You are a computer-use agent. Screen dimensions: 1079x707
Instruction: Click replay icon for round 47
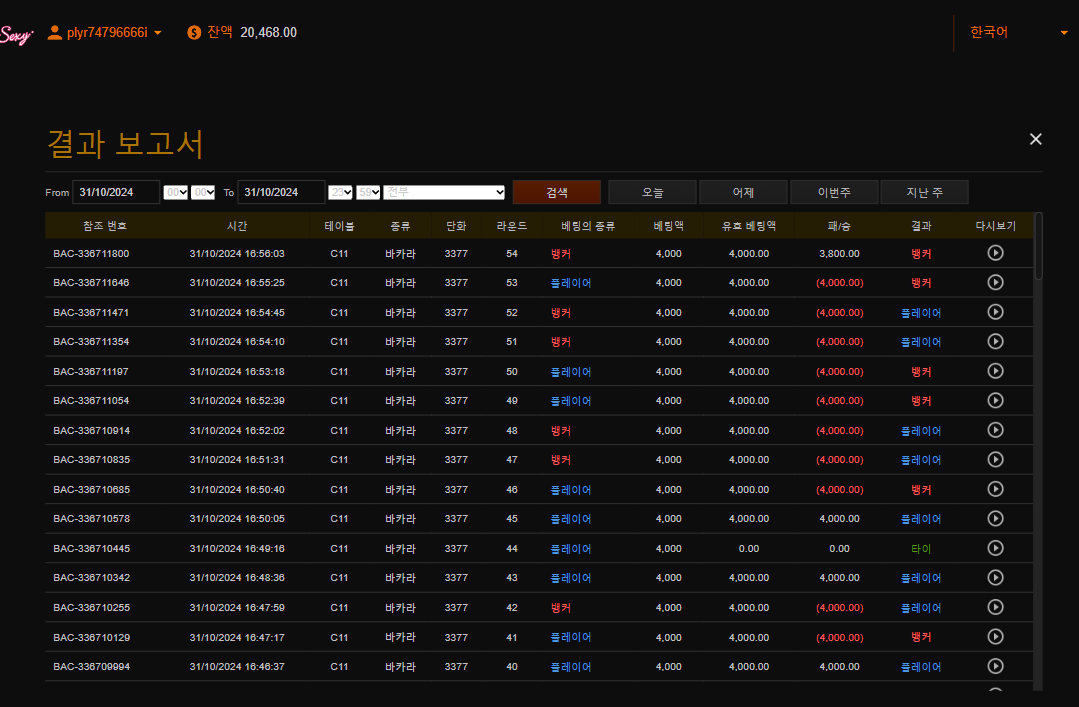[995, 459]
